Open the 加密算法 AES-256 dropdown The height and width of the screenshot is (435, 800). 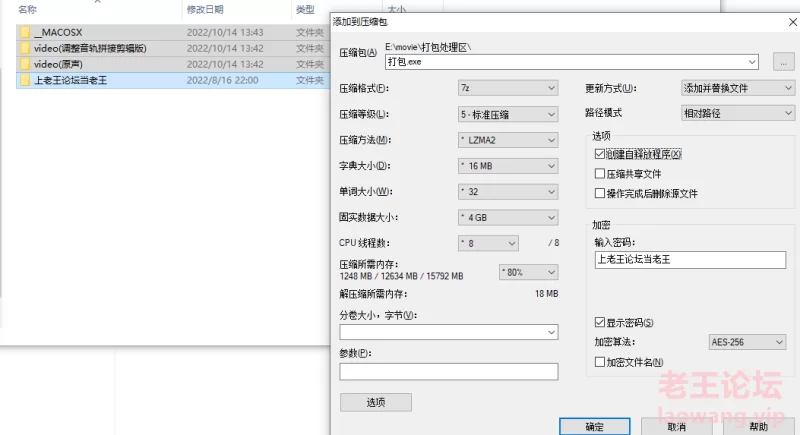pyautogui.click(x=747, y=342)
